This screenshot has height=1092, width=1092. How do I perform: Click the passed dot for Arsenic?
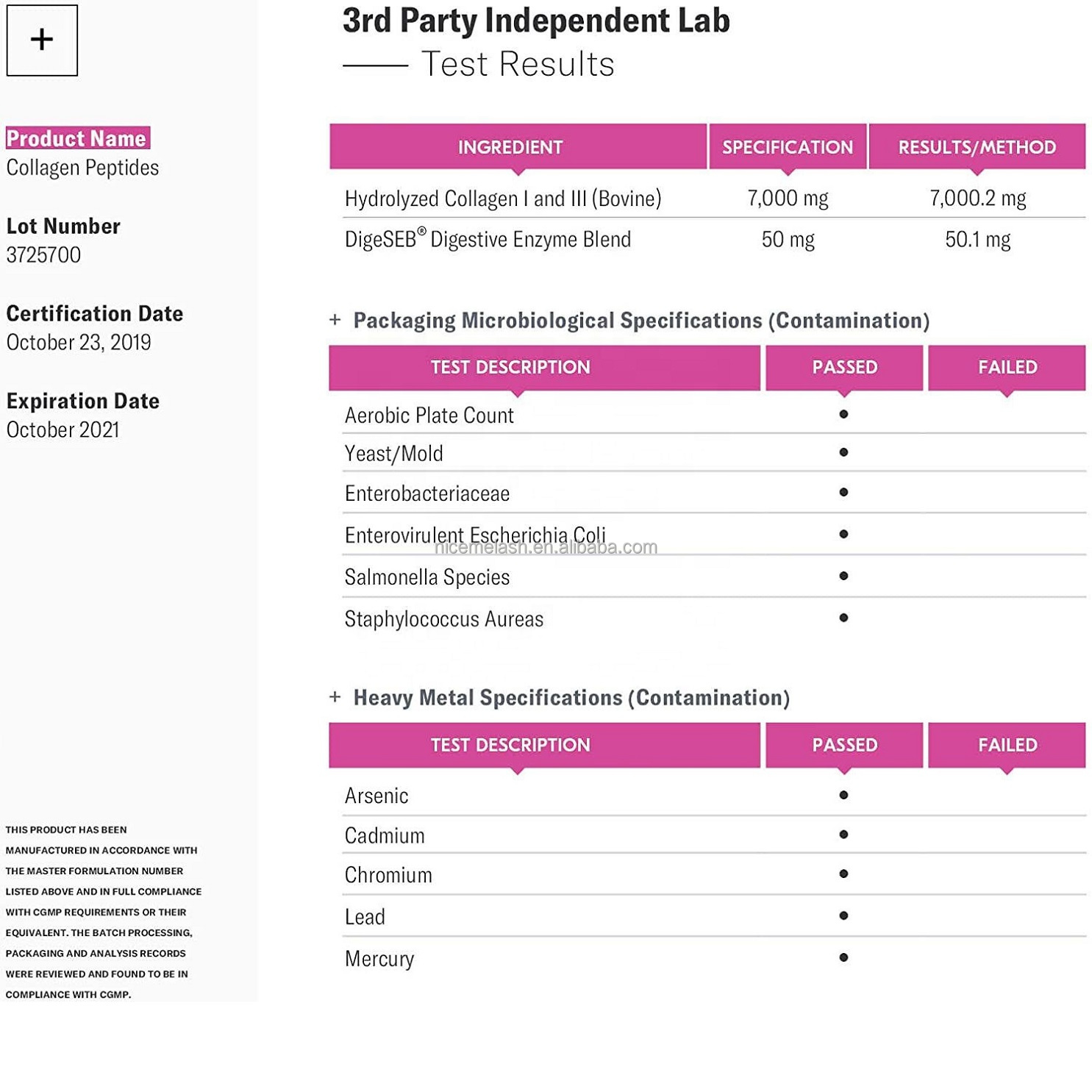(843, 795)
